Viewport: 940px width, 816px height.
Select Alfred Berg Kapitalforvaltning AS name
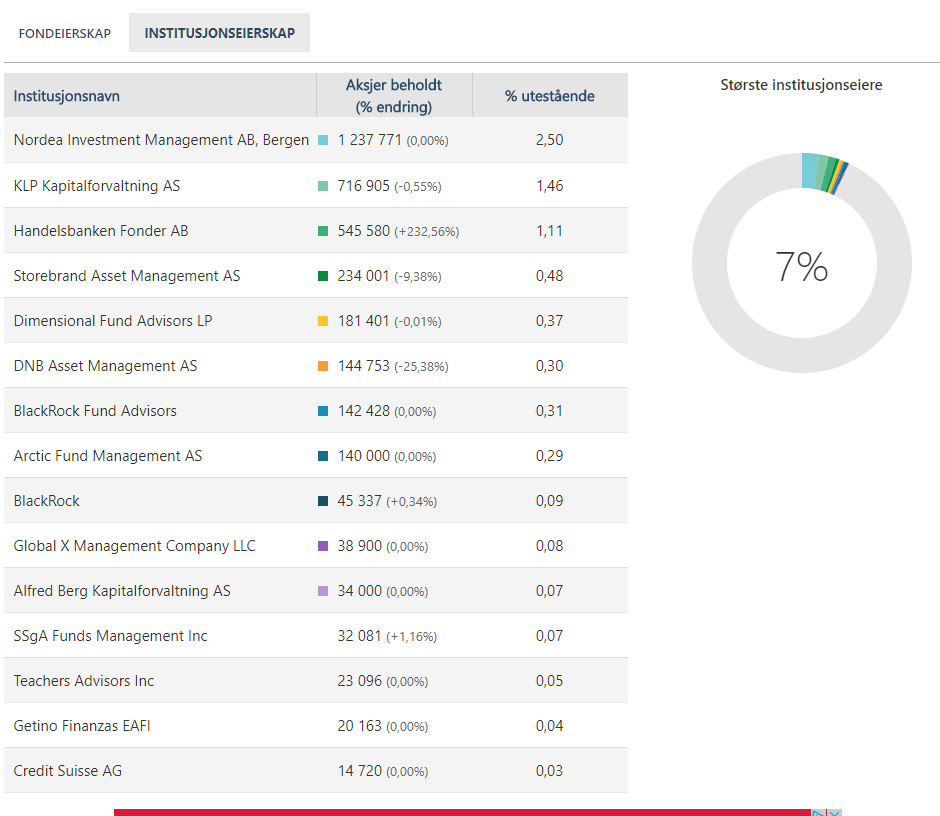click(122, 591)
